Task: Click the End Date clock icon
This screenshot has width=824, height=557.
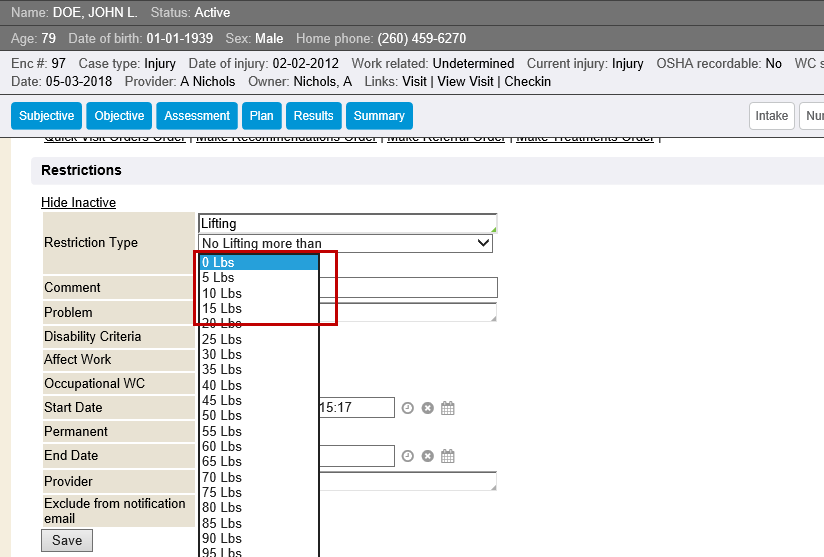Action: [x=408, y=456]
